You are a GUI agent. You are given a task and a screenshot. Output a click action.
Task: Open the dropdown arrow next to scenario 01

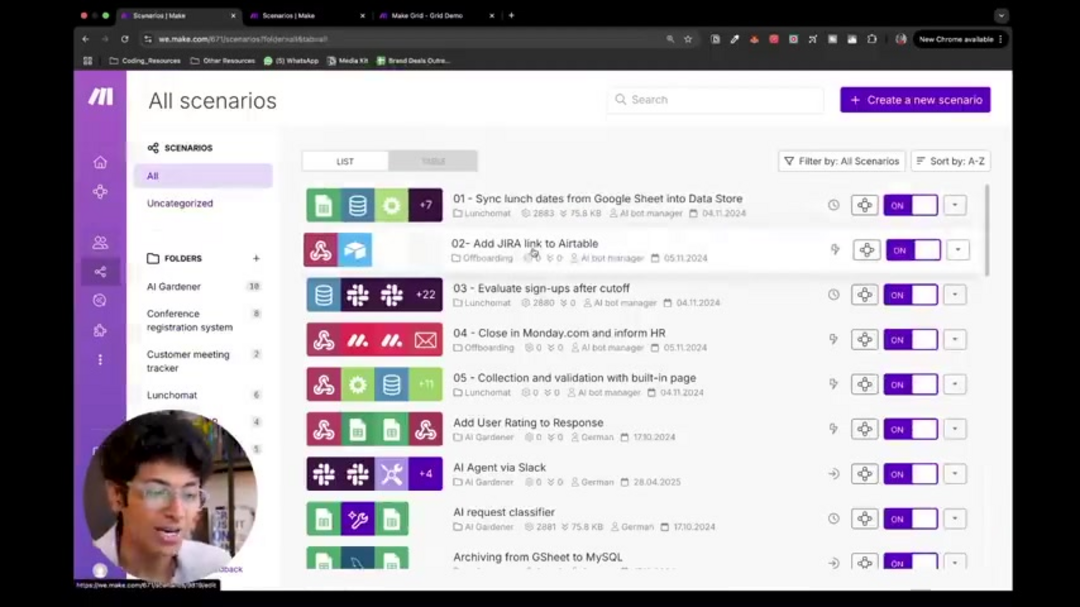pyautogui.click(x=956, y=205)
